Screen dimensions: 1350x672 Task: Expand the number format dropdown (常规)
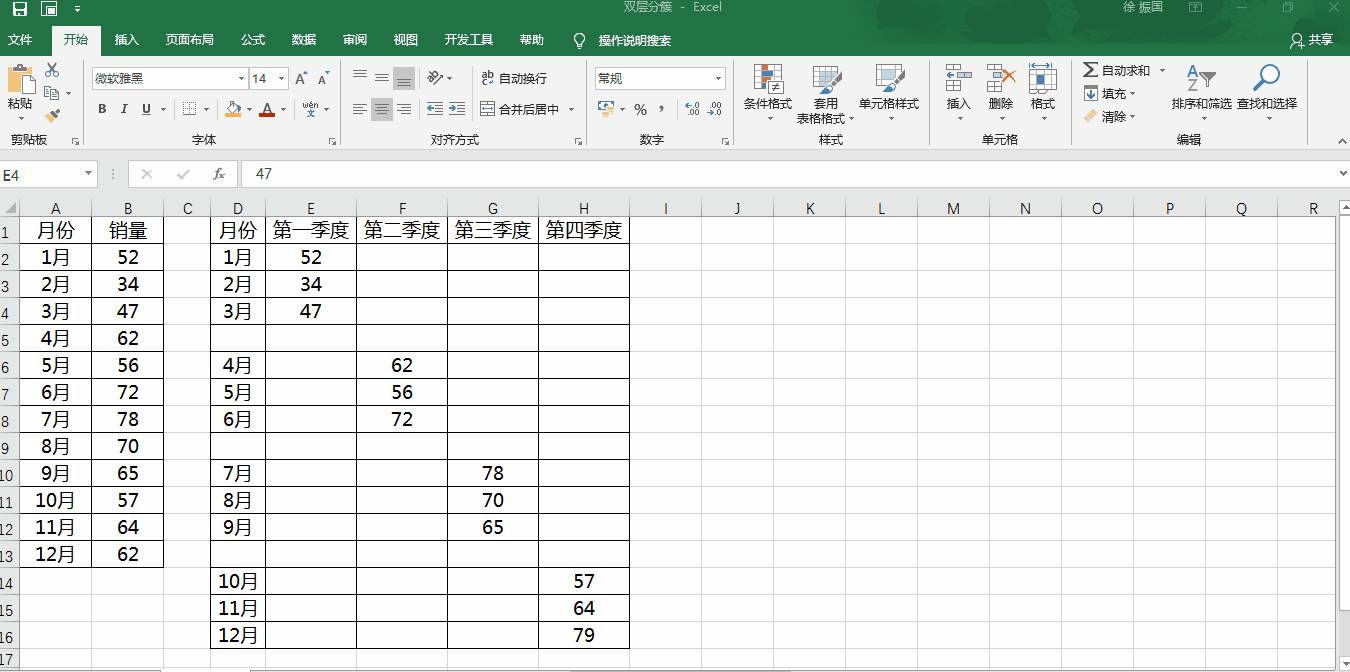(x=718, y=79)
